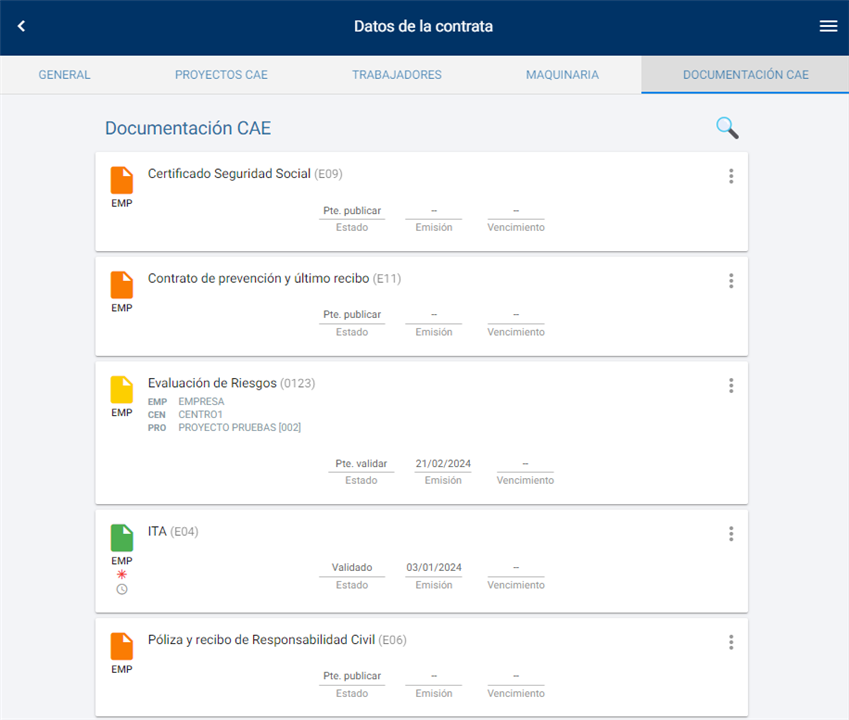Open three-dot menu for Contrato de prevención
The height and width of the screenshot is (720, 849).
pyautogui.click(x=731, y=281)
